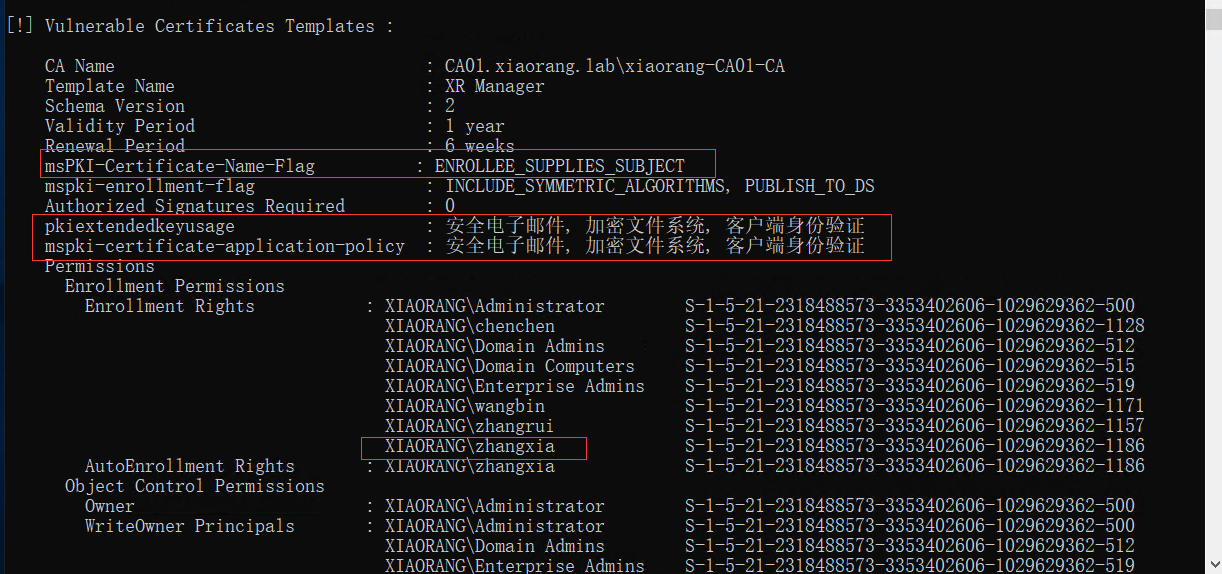The height and width of the screenshot is (574, 1222).
Task: Click the red-boxed XIAORANG\zhangxia entry
Action: pos(469,446)
